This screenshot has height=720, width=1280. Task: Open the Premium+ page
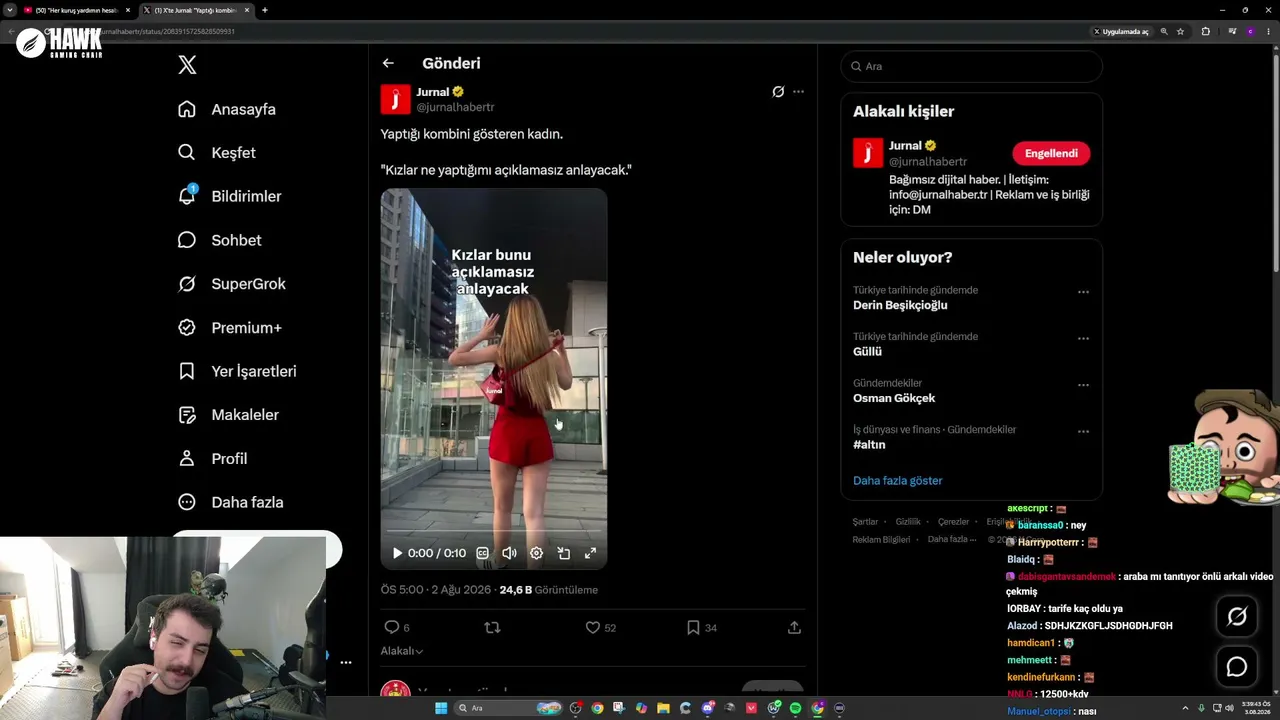click(x=229, y=327)
